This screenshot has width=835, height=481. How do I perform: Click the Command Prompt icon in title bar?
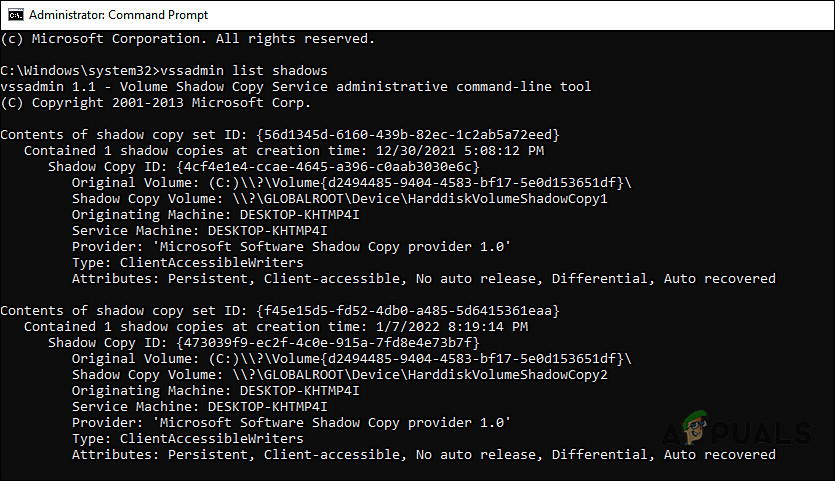tap(14, 15)
